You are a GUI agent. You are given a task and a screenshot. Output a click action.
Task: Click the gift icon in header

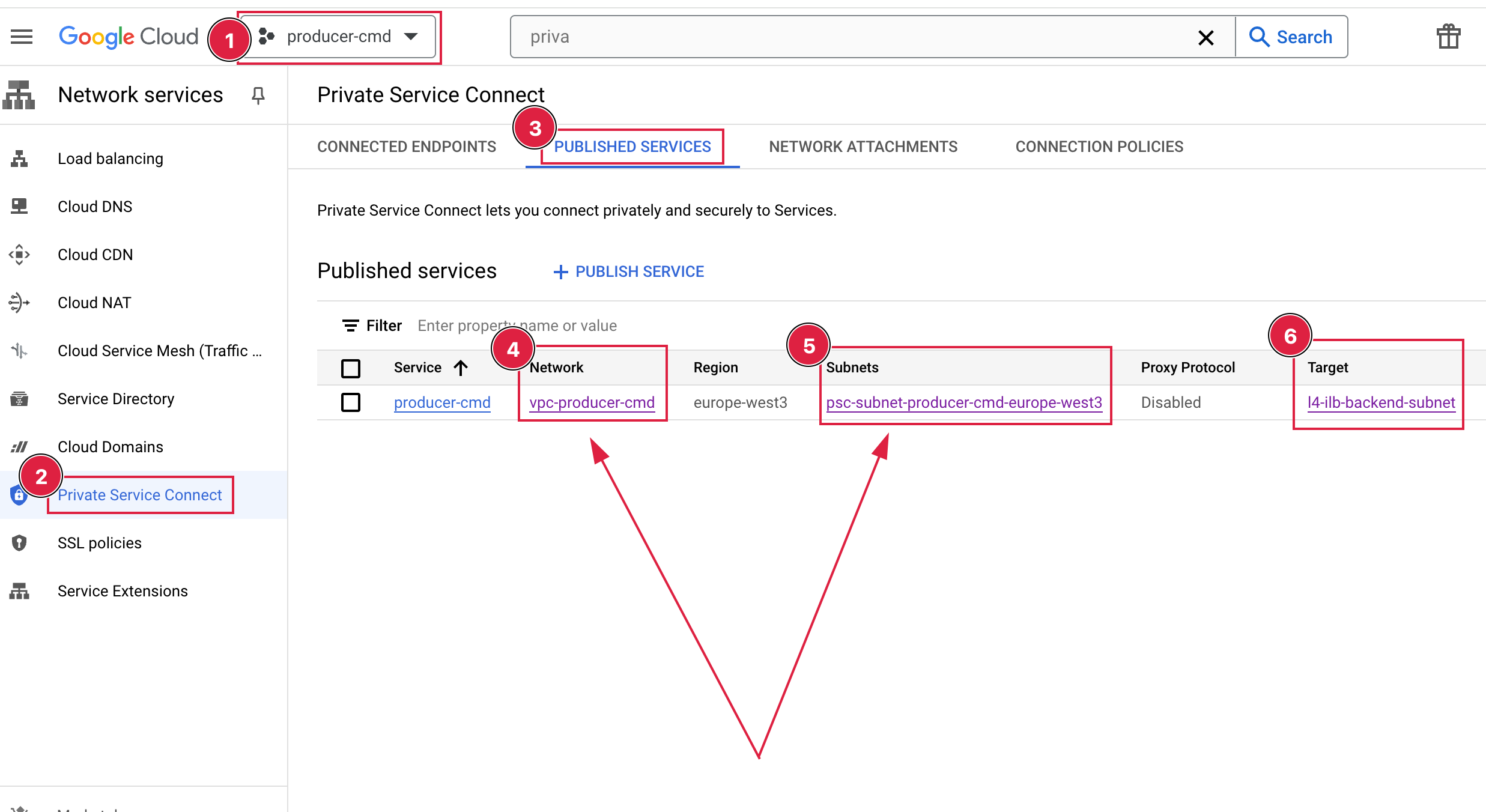point(1448,37)
